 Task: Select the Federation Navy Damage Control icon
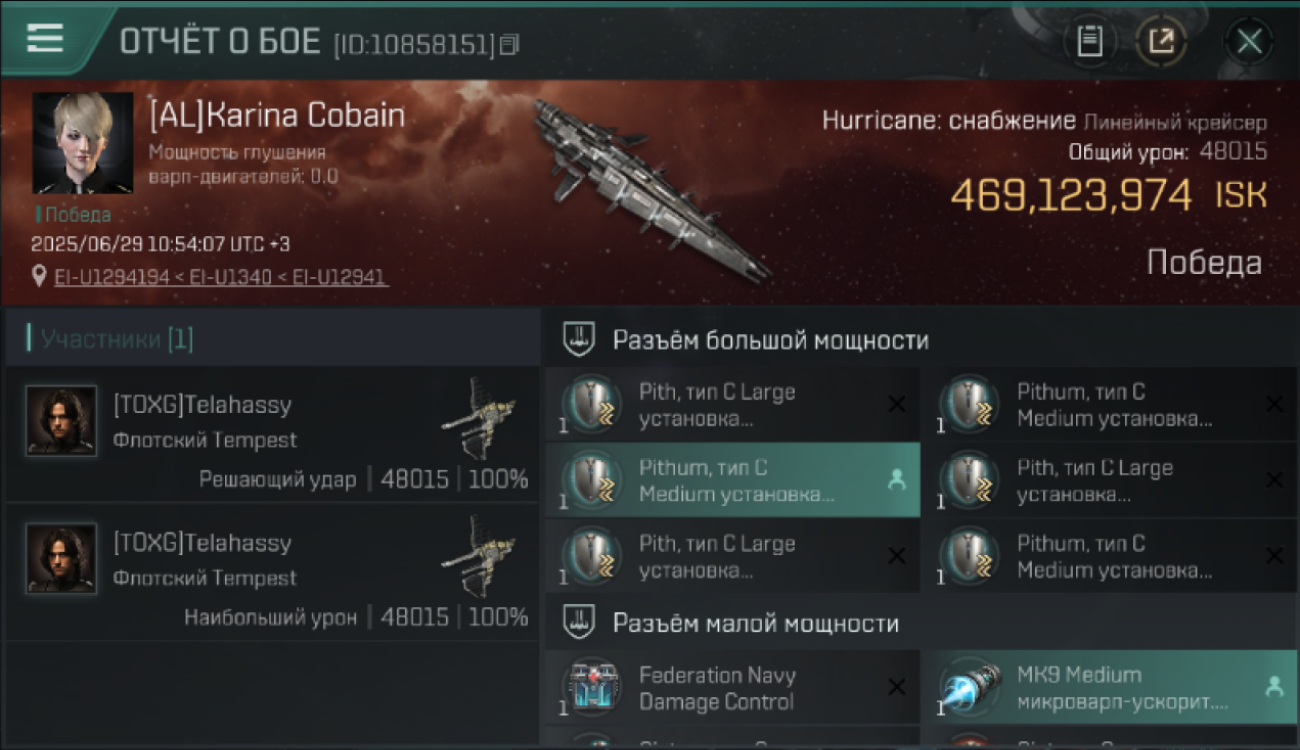tap(592, 687)
